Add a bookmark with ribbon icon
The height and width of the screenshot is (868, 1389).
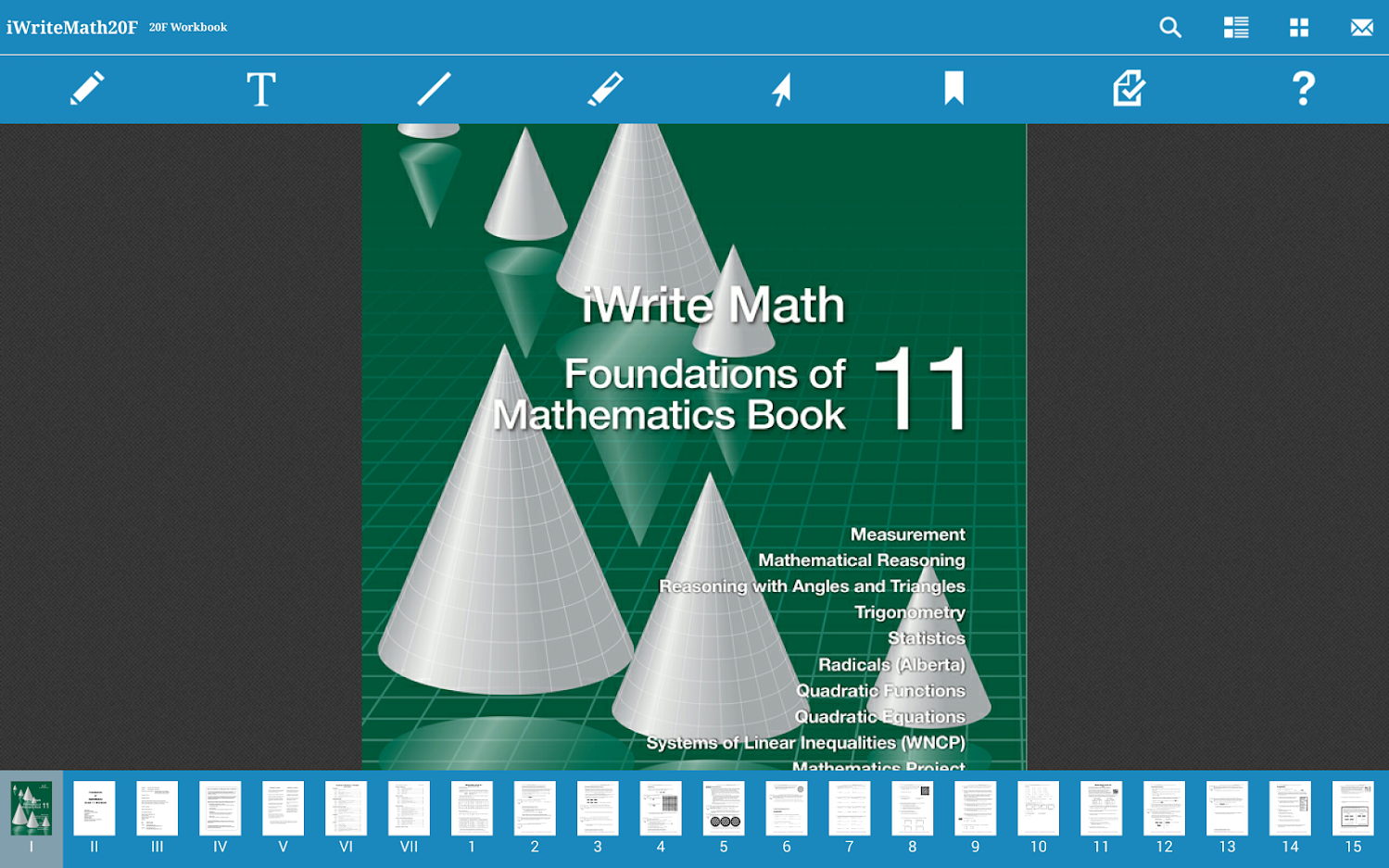click(x=953, y=88)
